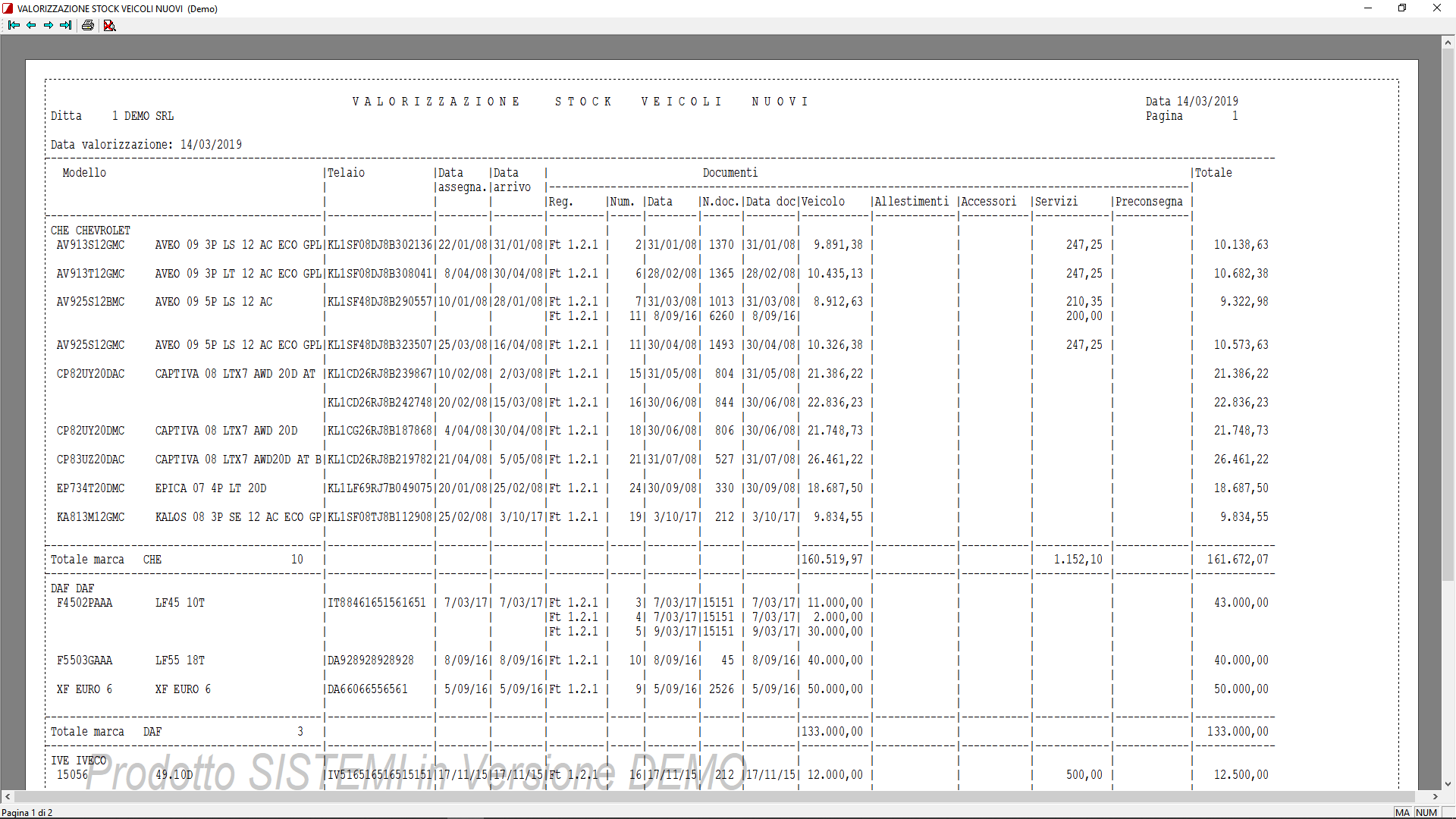Click the 'Totale' column header

[x=1213, y=173]
